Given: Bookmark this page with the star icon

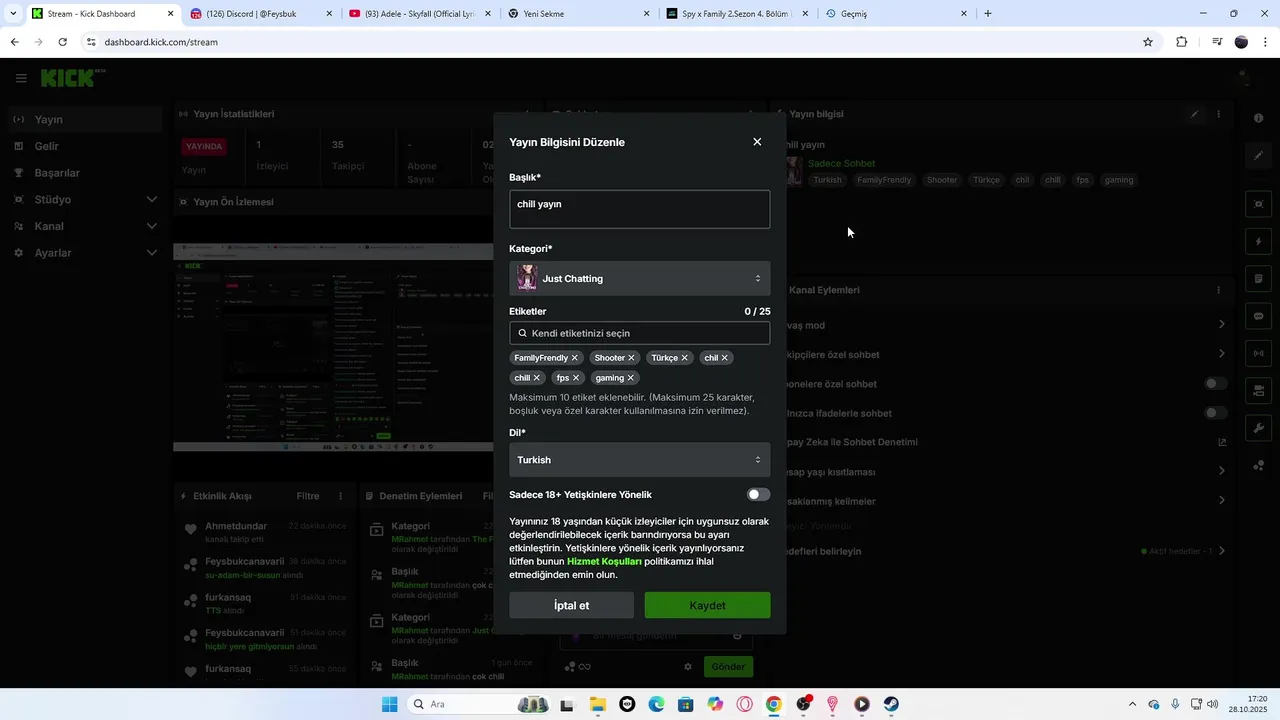Looking at the screenshot, I should click(x=1148, y=42).
